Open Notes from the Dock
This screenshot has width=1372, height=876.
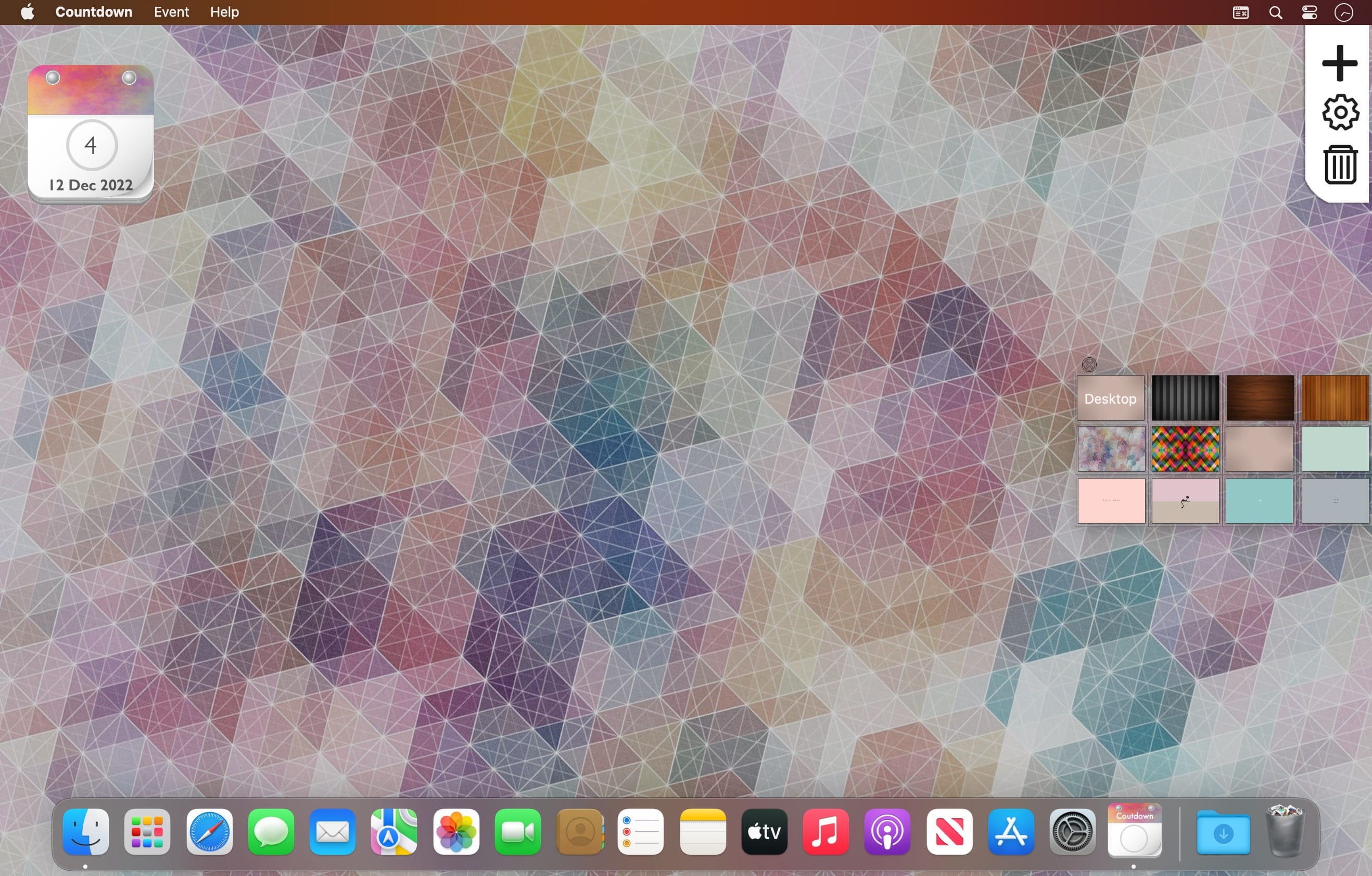coord(703,832)
